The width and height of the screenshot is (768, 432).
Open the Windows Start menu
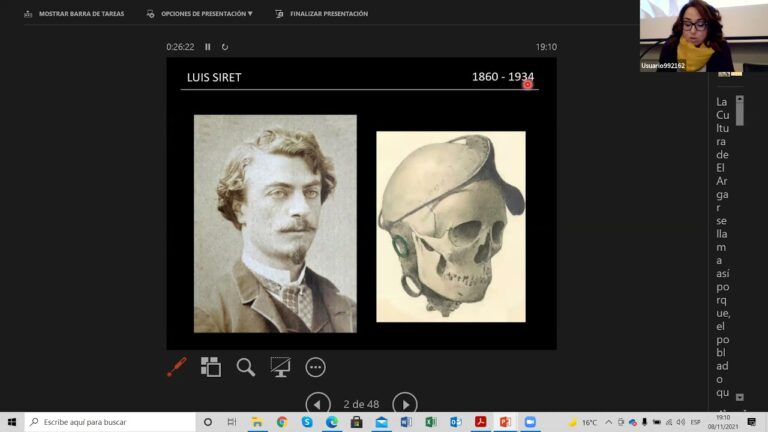(12, 422)
